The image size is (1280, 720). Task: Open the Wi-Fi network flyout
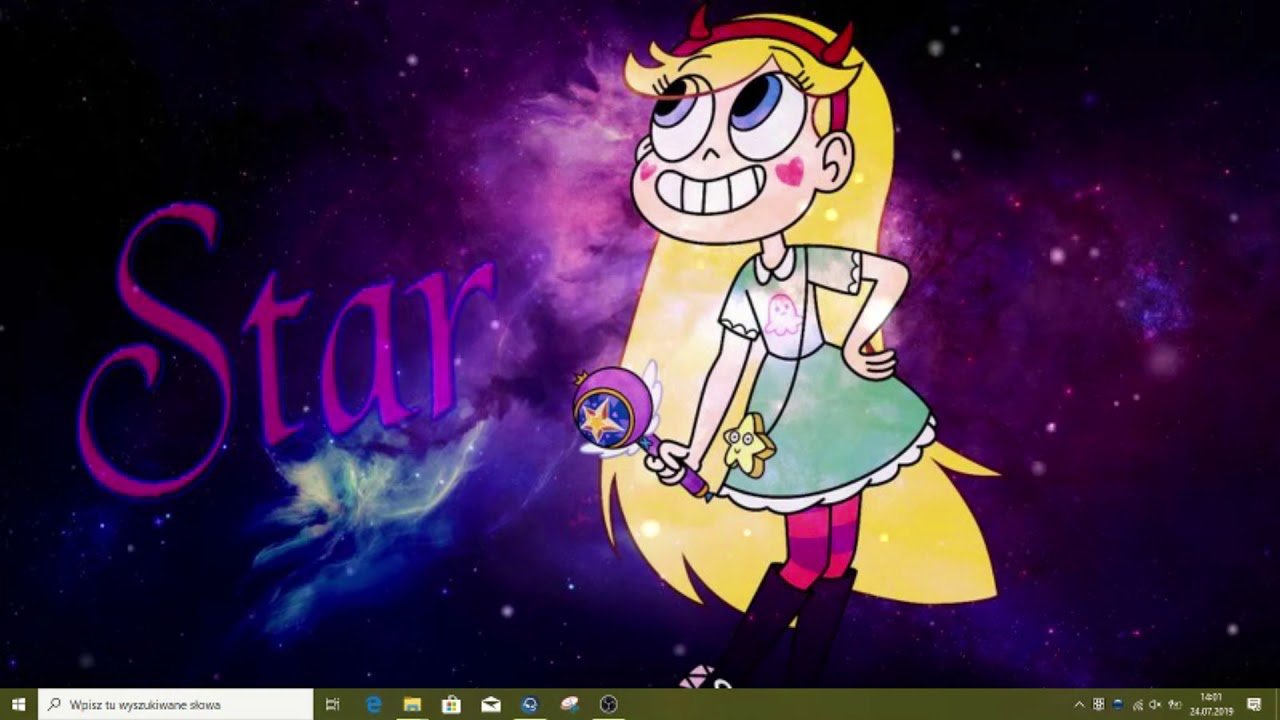tap(1137, 705)
